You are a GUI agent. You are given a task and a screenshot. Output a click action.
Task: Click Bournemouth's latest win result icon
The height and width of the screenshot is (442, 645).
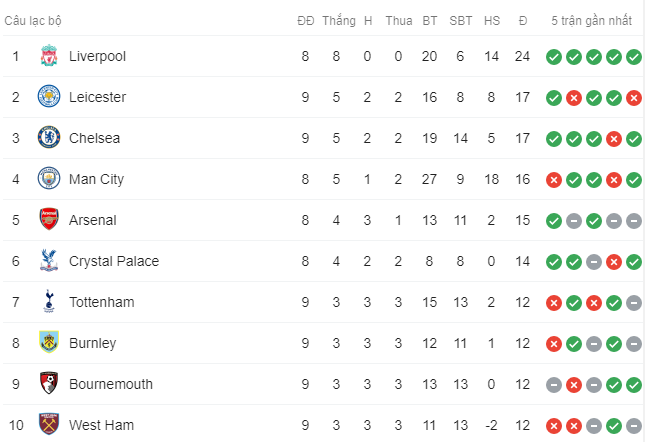coord(634,385)
